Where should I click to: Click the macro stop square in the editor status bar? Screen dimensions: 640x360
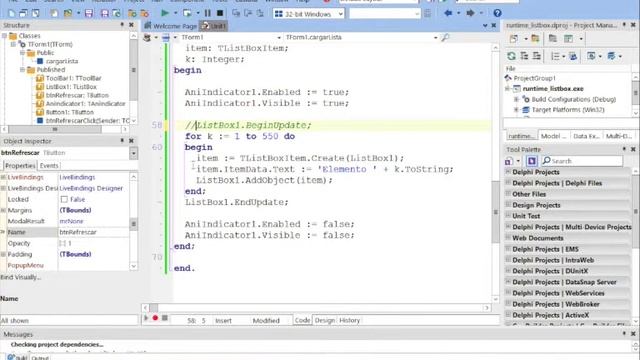164,318
